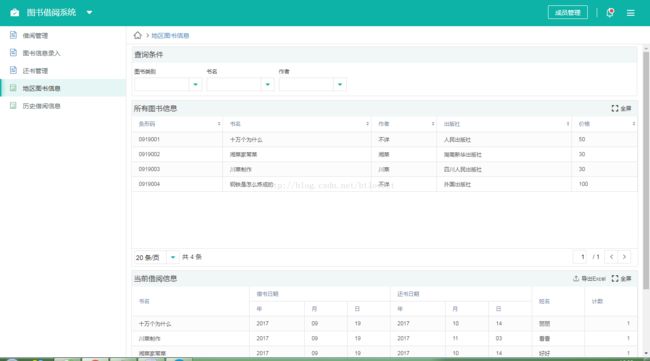Click price cell 100

click(583, 184)
